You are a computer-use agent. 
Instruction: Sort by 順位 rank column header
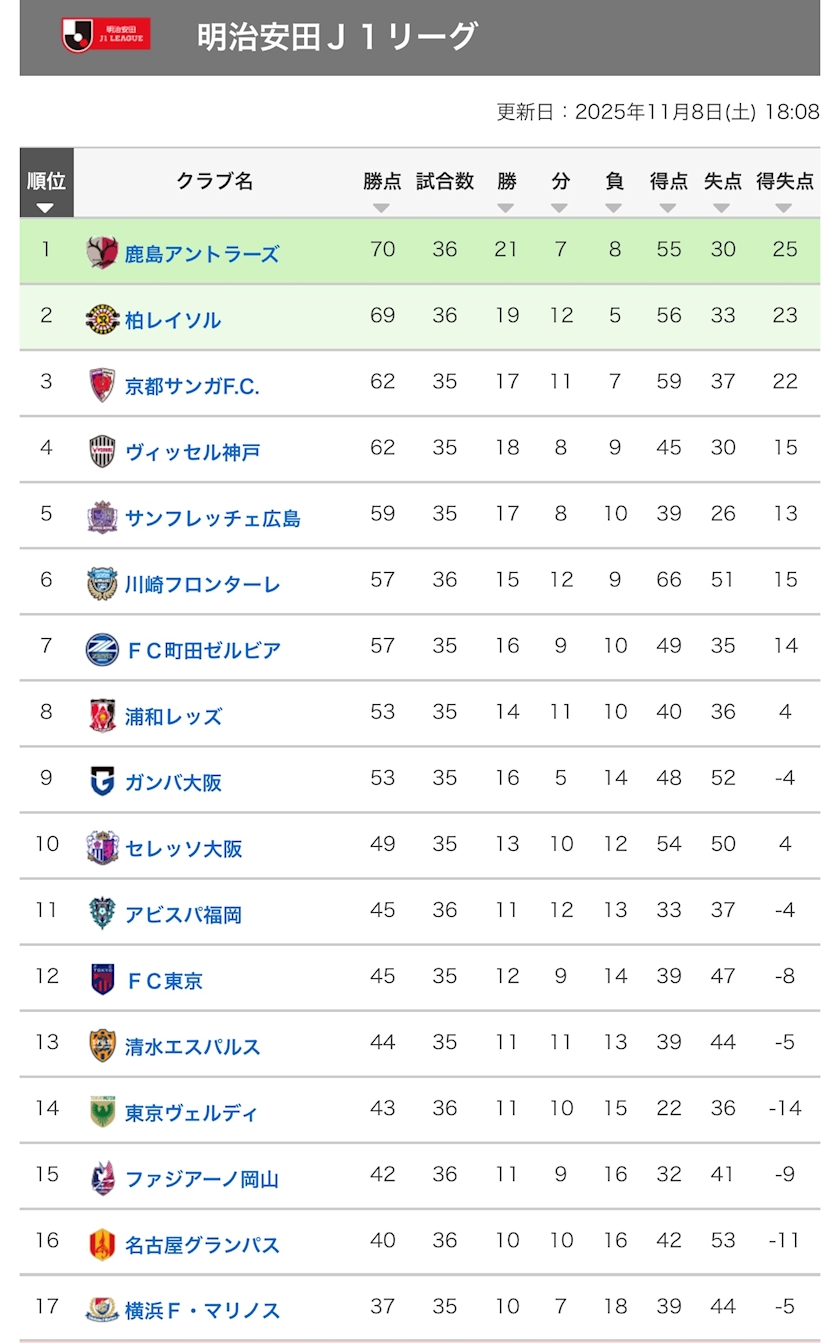(46, 191)
